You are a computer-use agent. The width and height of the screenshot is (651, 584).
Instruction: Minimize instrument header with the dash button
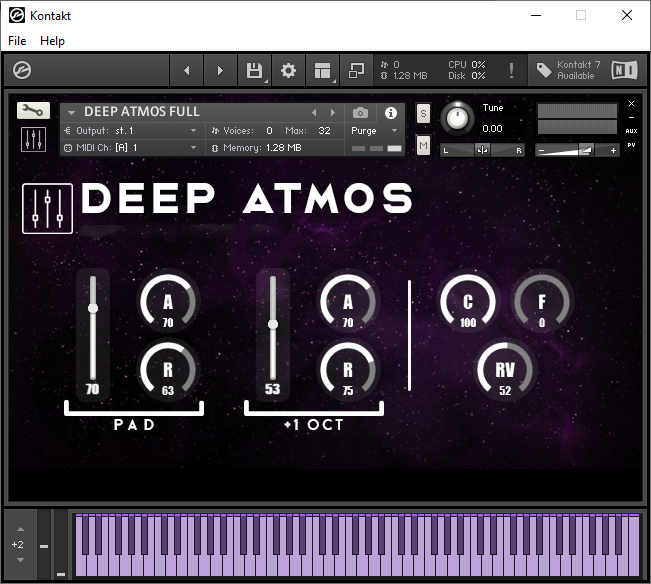point(631,117)
